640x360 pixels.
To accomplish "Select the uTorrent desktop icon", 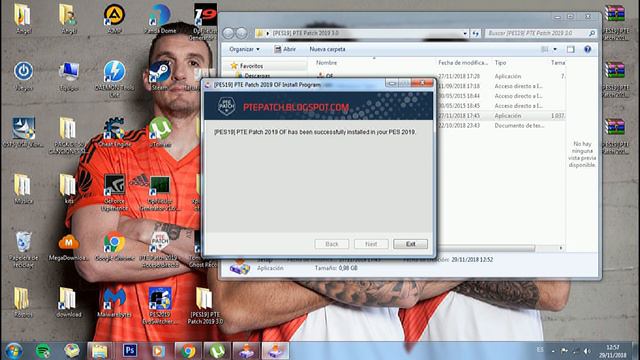I will tap(160, 132).
